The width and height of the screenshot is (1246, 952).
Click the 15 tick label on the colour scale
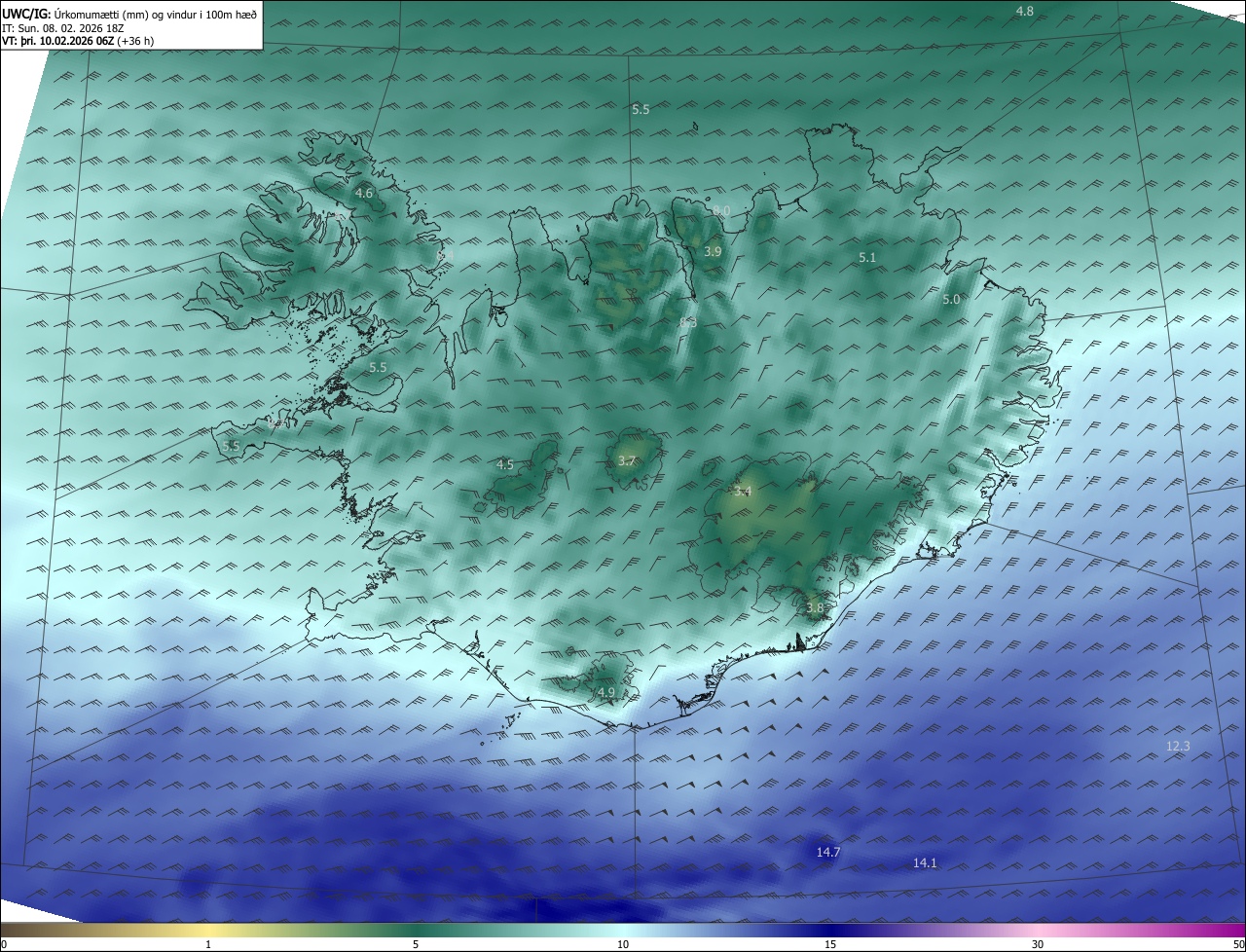[830, 944]
